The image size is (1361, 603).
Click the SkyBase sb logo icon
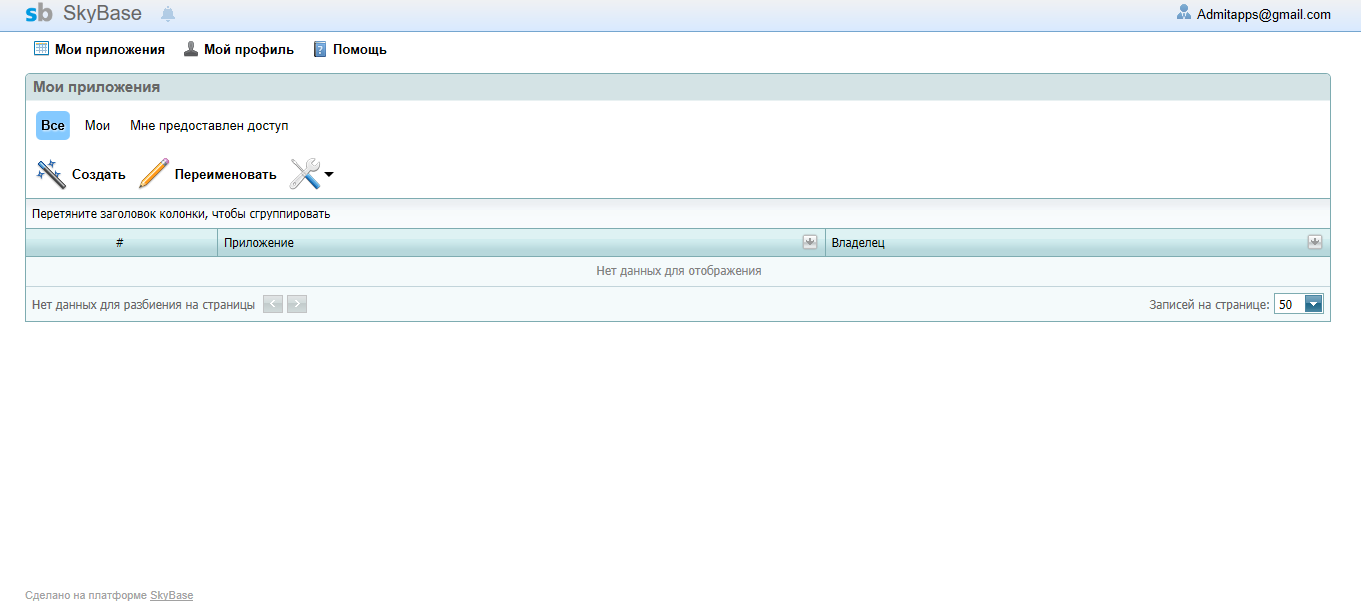(39, 14)
